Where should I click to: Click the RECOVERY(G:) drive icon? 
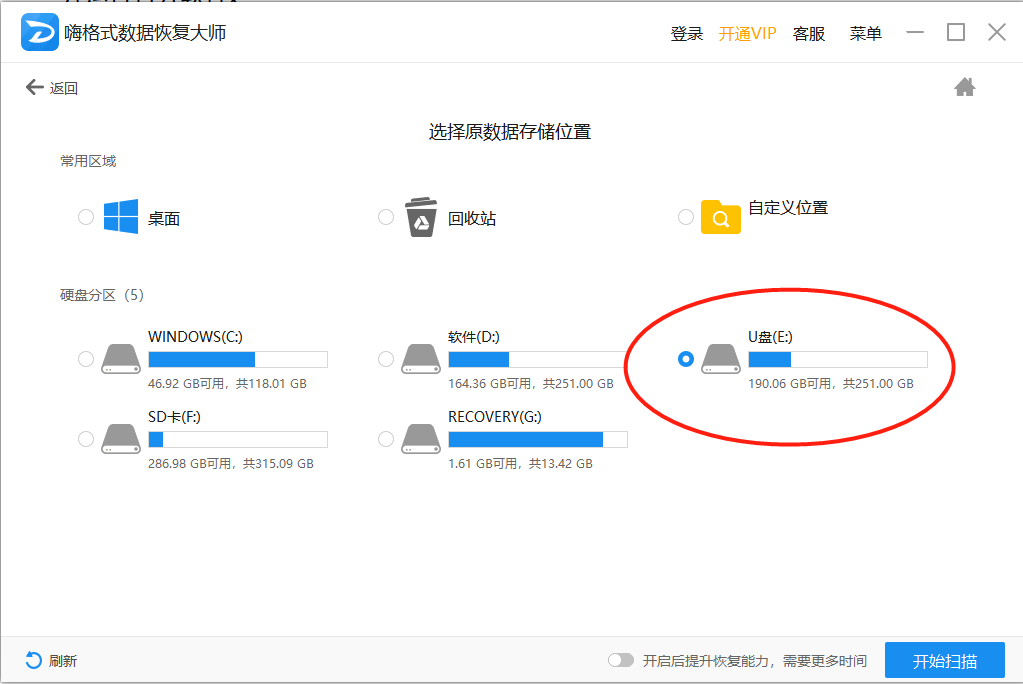(421, 439)
